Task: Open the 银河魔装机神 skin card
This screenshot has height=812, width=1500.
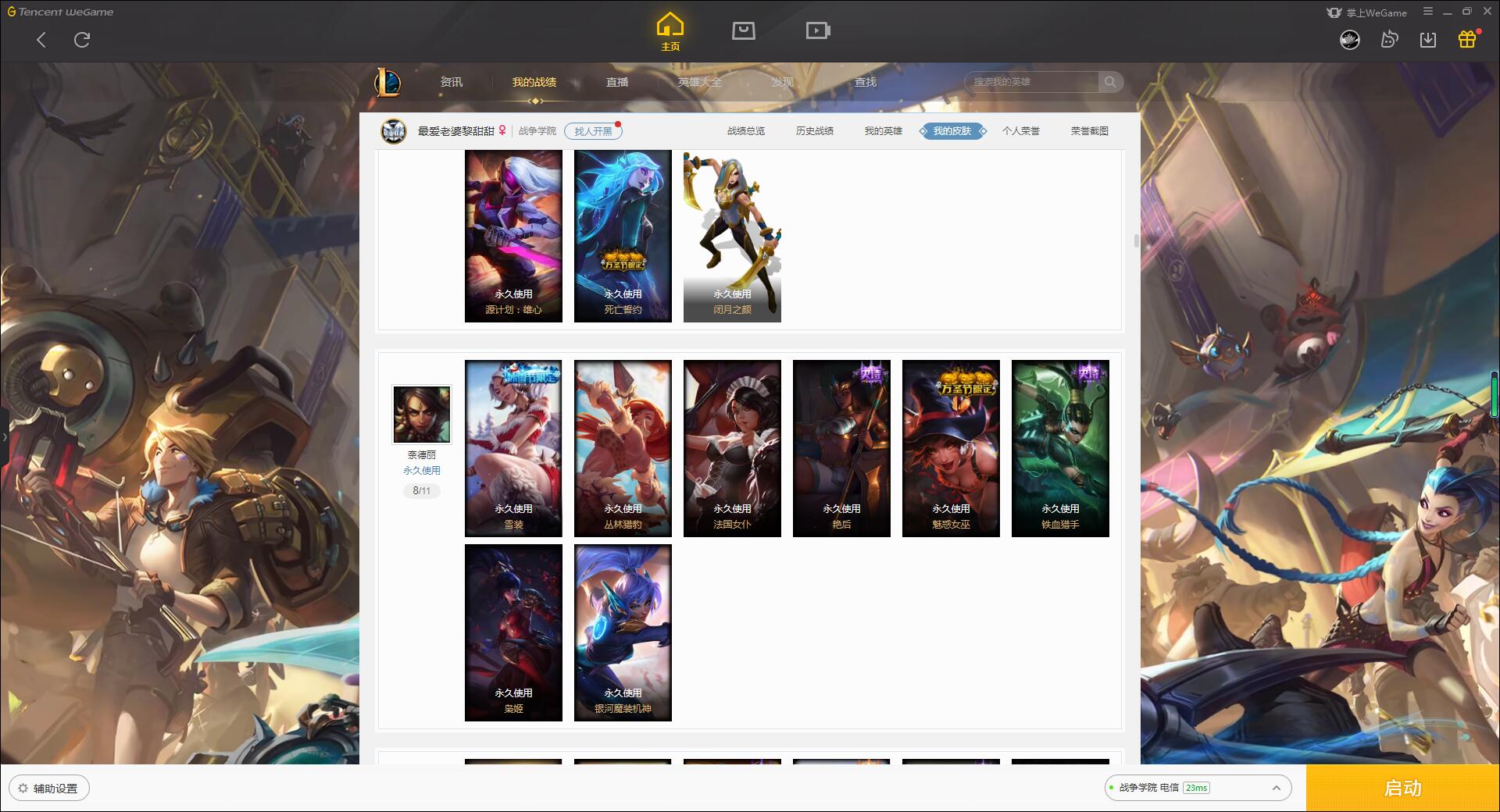Action: point(623,632)
